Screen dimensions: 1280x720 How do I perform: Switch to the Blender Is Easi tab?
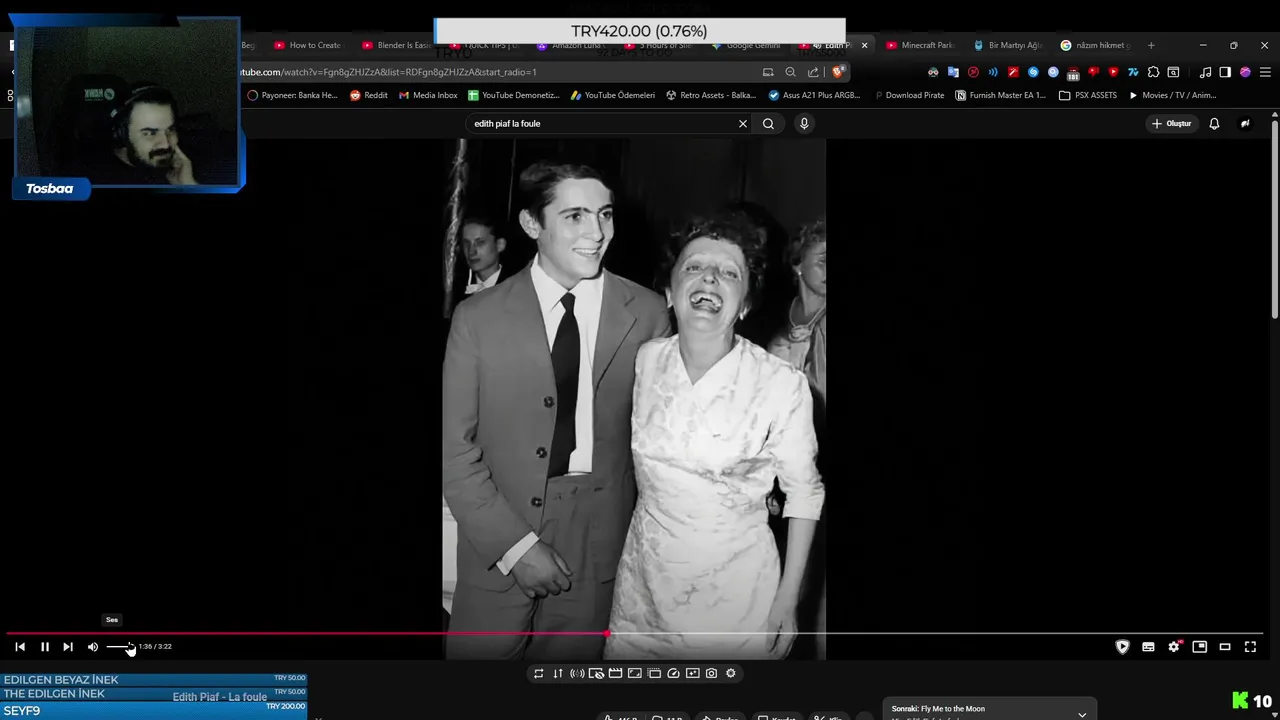tap(398, 45)
